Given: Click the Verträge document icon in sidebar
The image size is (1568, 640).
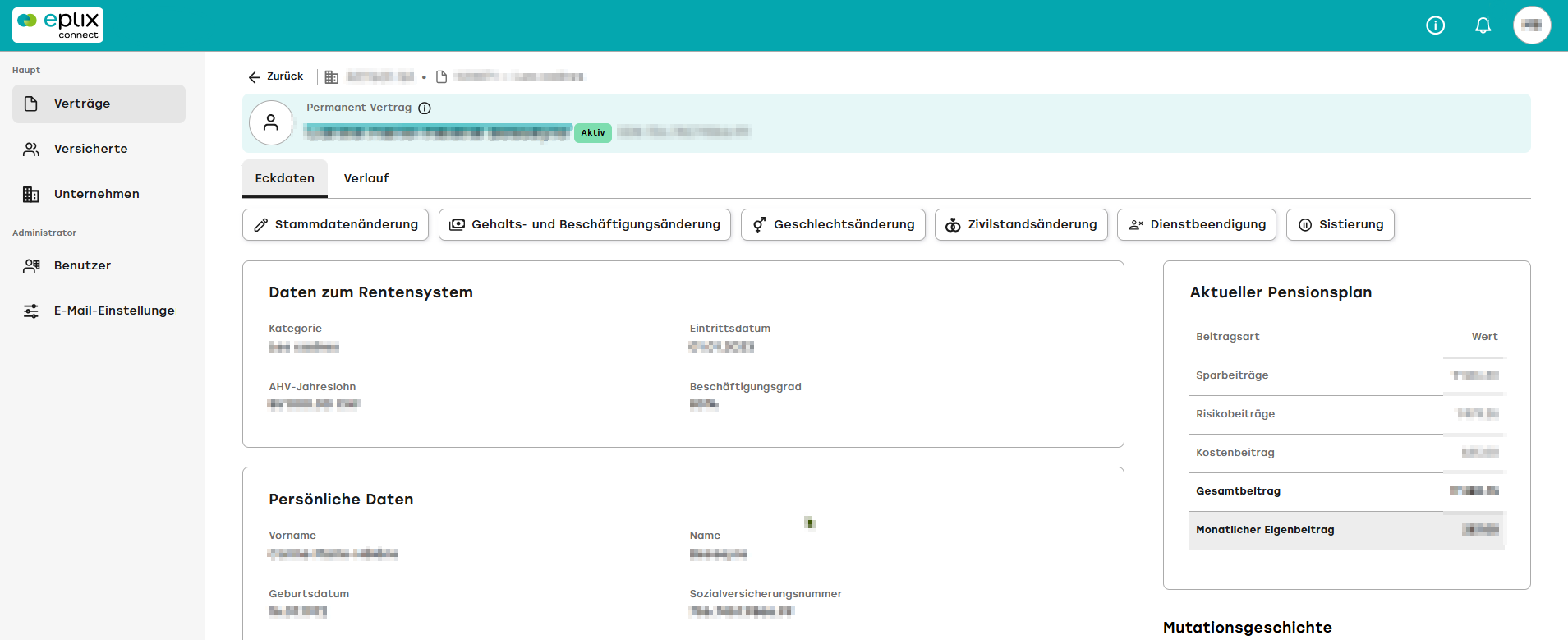Looking at the screenshot, I should click(x=31, y=104).
